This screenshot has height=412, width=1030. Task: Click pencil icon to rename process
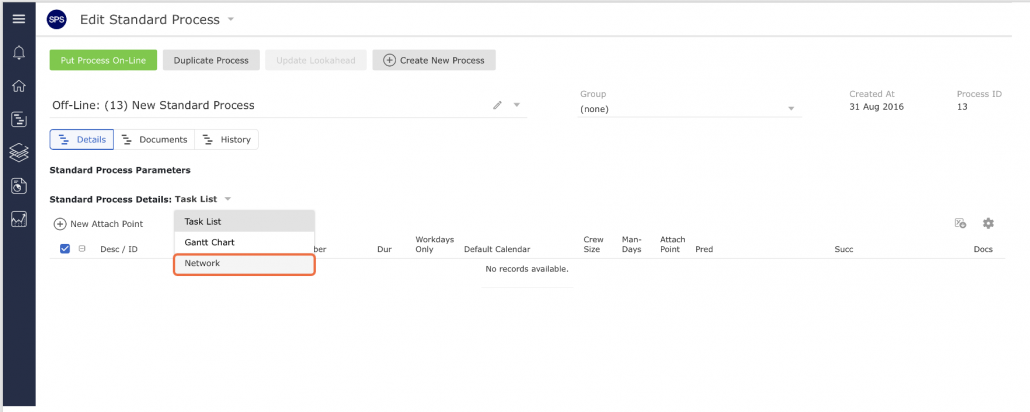[497, 105]
